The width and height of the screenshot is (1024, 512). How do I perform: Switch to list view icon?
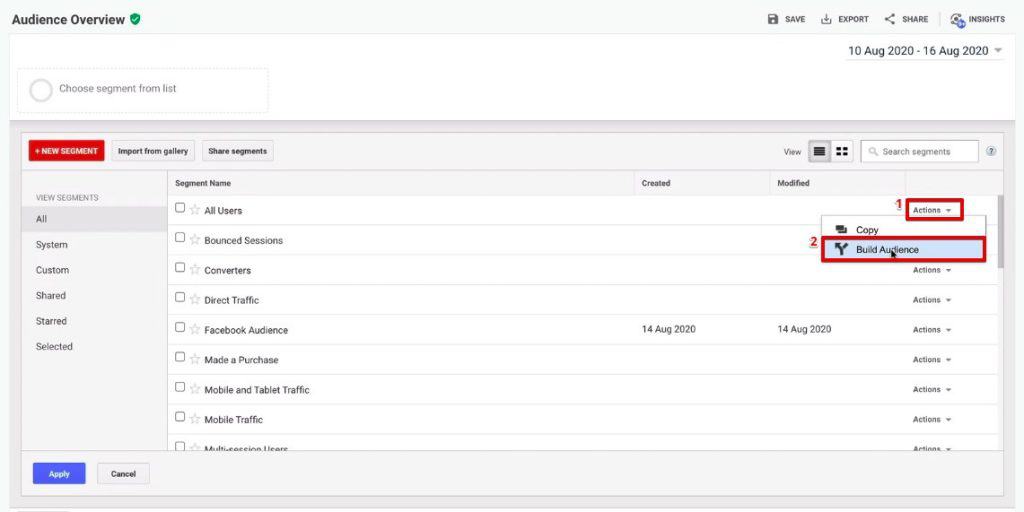(820, 152)
